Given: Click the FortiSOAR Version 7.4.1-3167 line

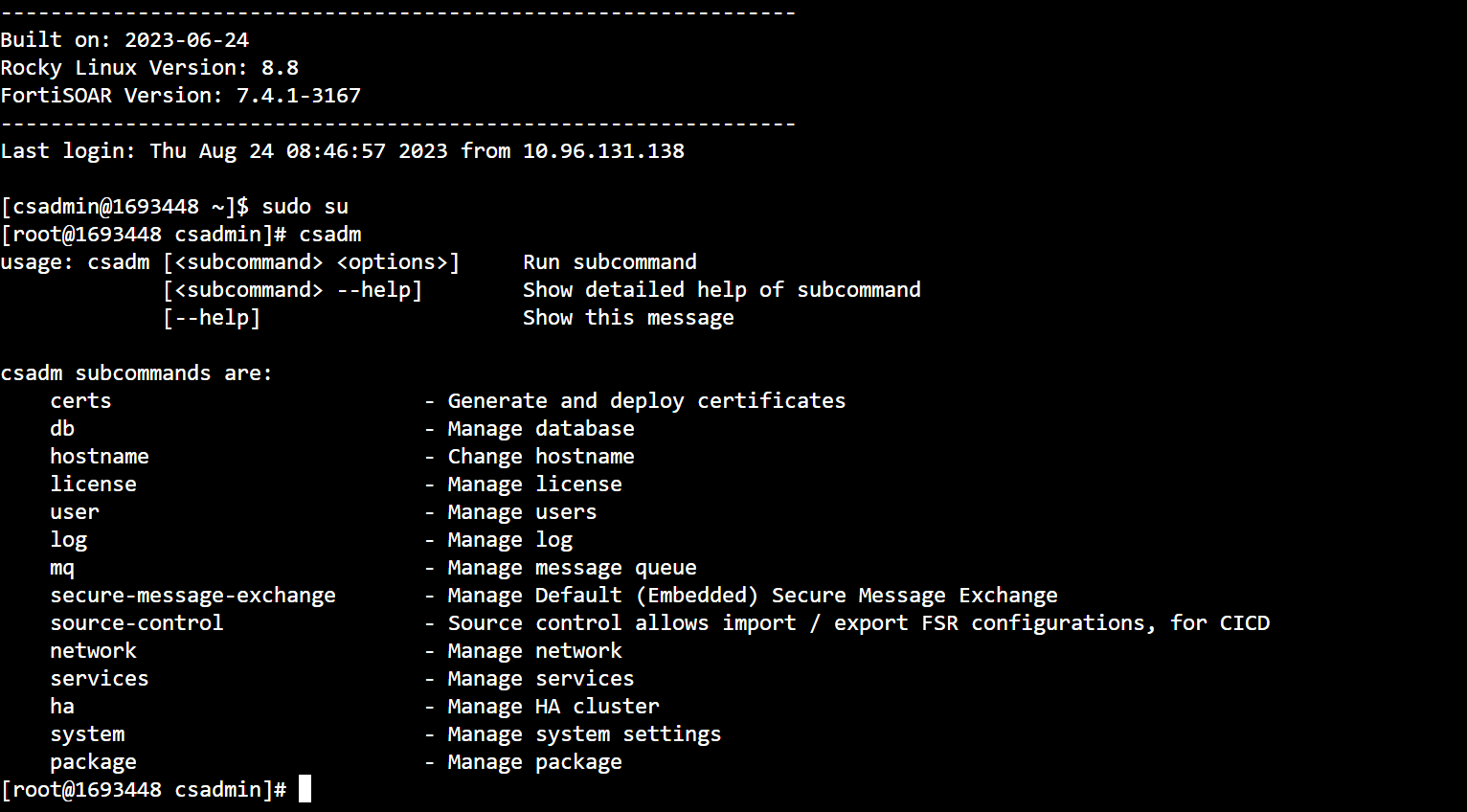Looking at the screenshot, I should point(181,95).
